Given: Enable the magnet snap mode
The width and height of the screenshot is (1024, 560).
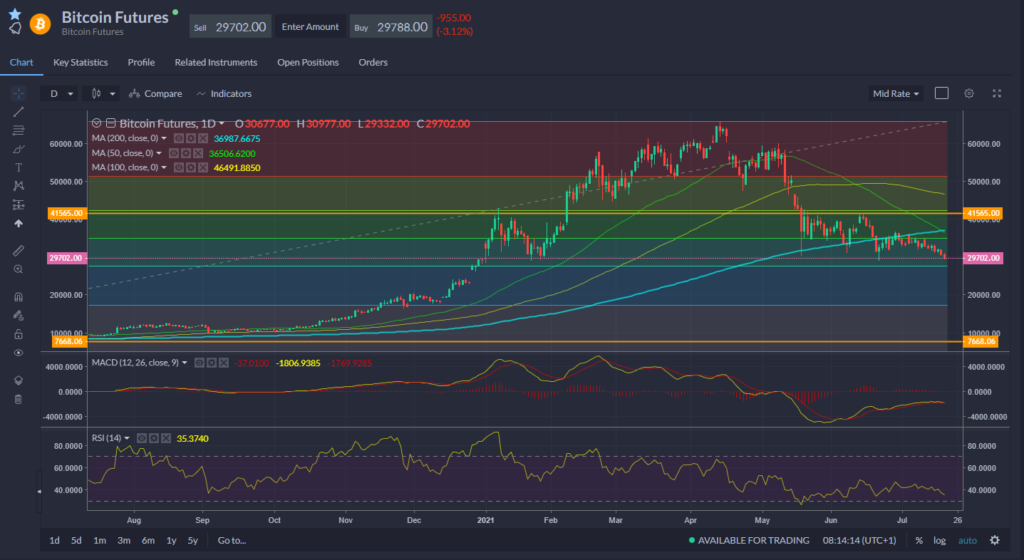Looking at the screenshot, I should (x=18, y=297).
